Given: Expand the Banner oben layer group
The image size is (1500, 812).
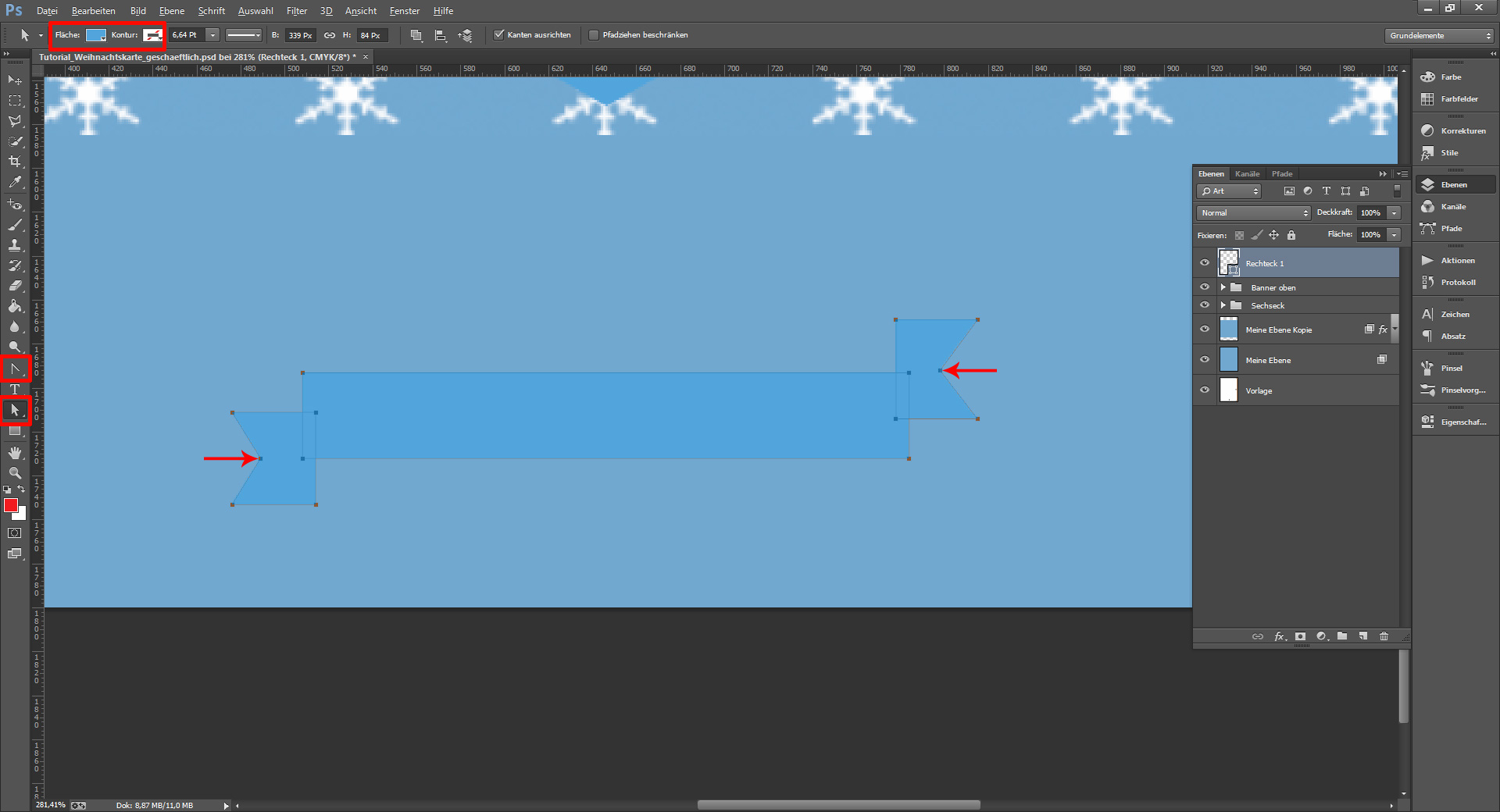Looking at the screenshot, I should point(1223,287).
